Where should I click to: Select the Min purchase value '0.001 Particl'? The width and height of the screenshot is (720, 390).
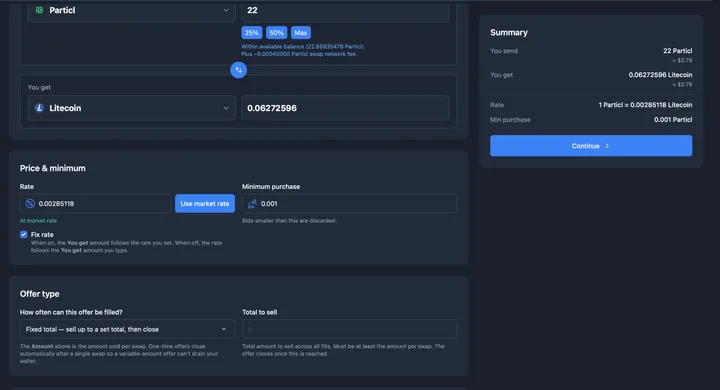673,119
